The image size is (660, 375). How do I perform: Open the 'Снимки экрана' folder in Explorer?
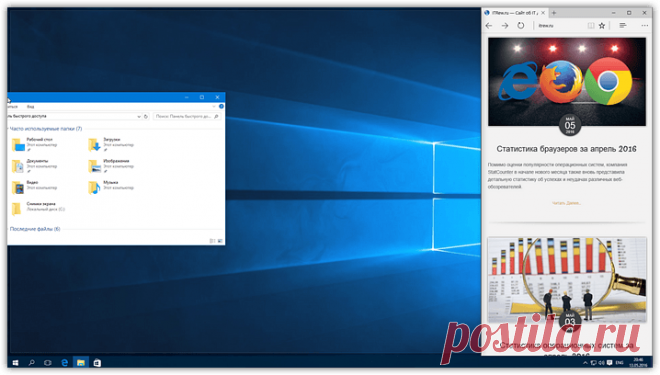click(x=38, y=208)
